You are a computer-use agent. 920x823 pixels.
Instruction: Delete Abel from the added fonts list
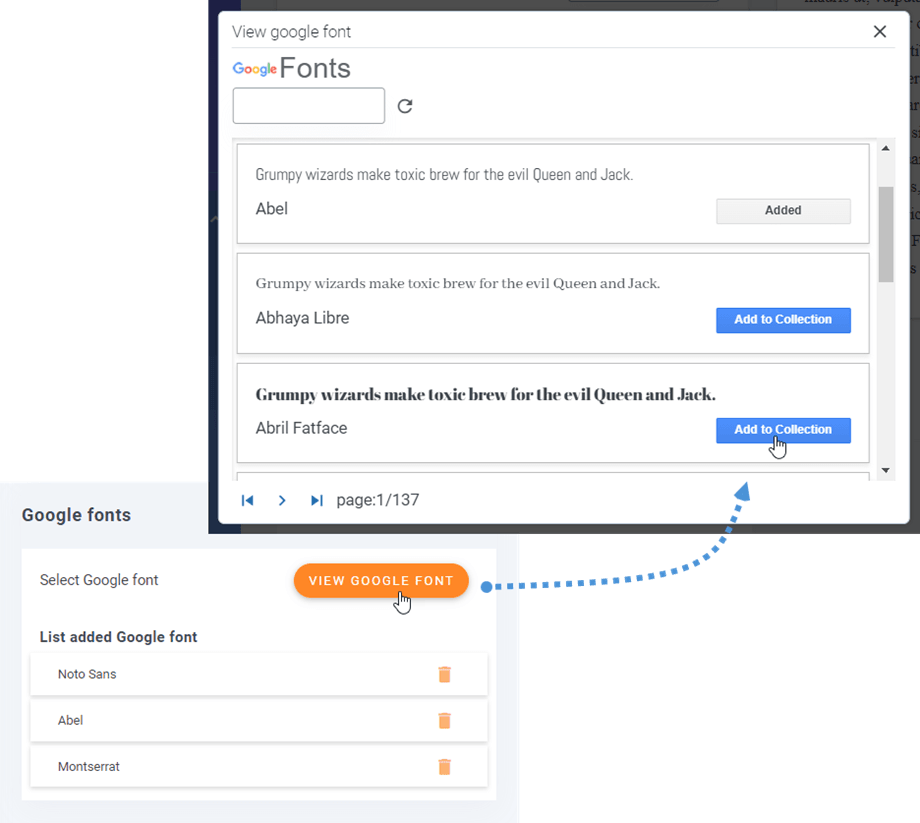(445, 720)
